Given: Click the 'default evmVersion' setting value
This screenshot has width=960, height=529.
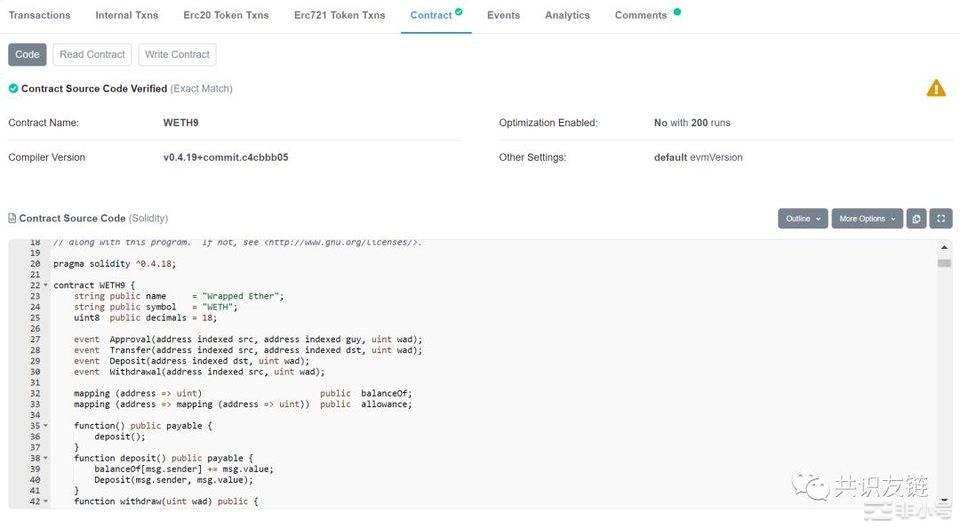Looking at the screenshot, I should coord(698,157).
